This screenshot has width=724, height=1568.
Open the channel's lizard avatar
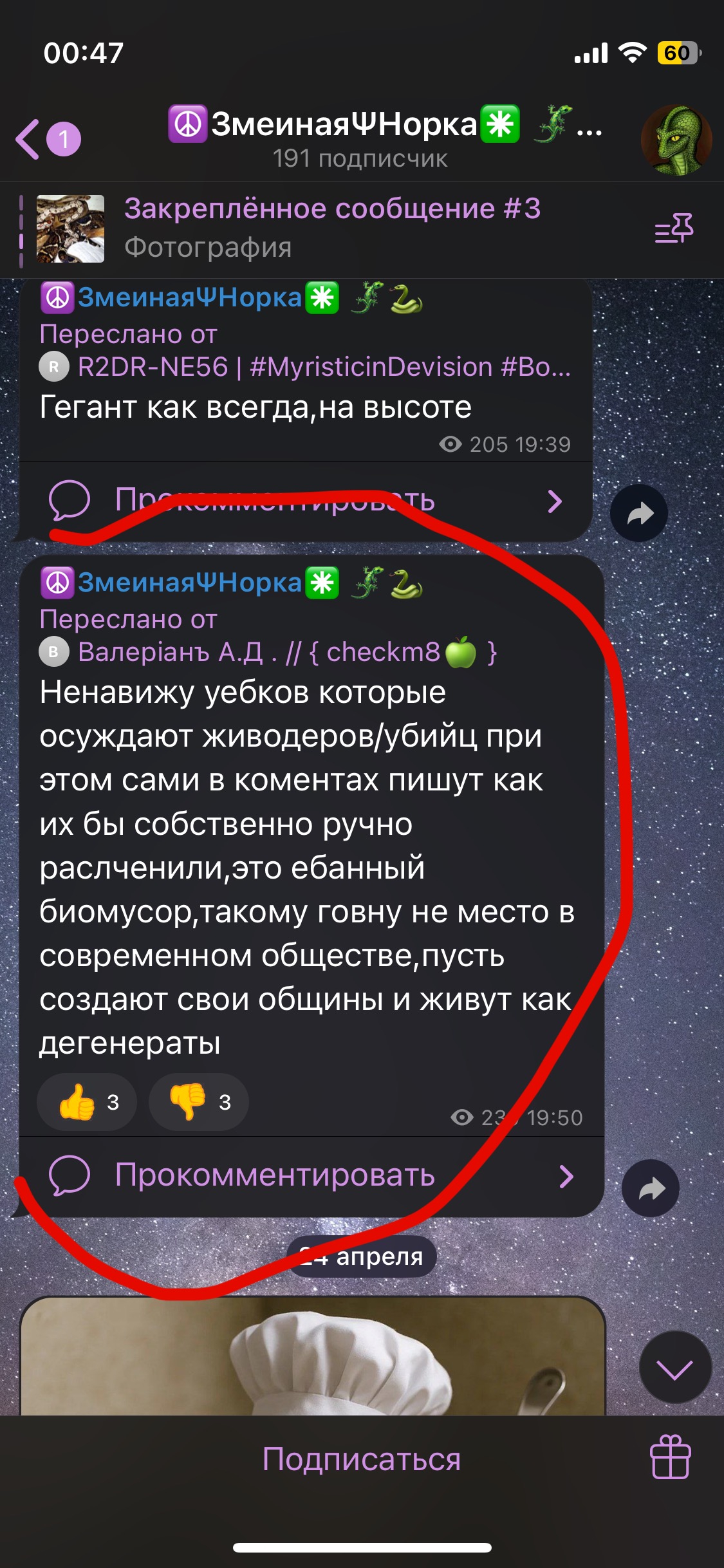(x=676, y=140)
